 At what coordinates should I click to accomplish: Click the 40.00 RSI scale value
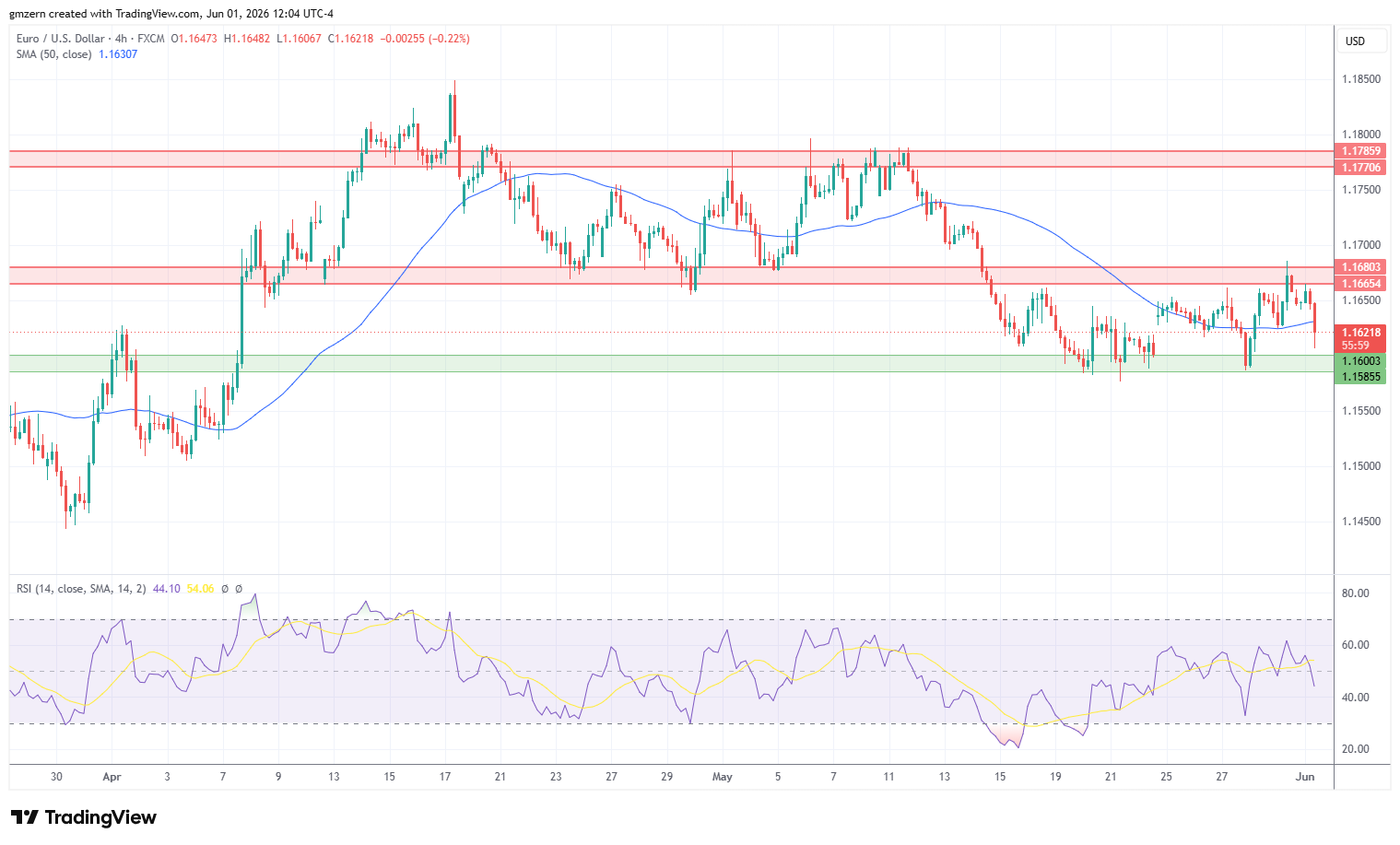[1356, 698]
